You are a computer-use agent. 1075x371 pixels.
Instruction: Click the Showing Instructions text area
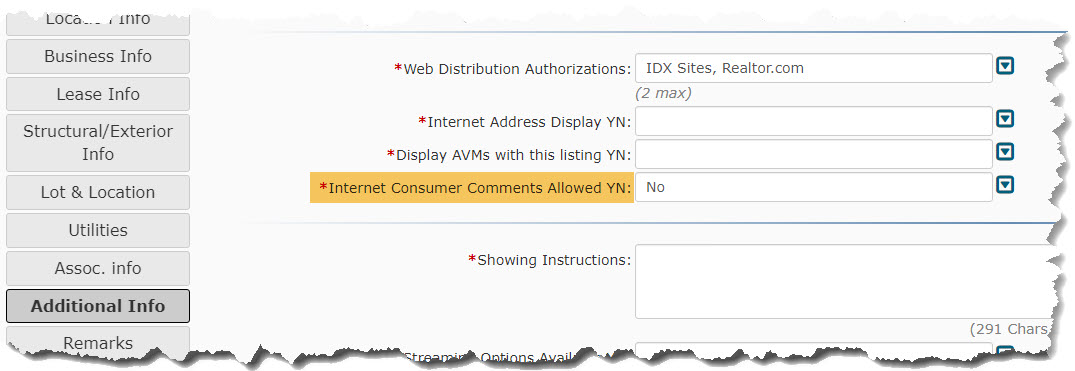click(843, 282)
